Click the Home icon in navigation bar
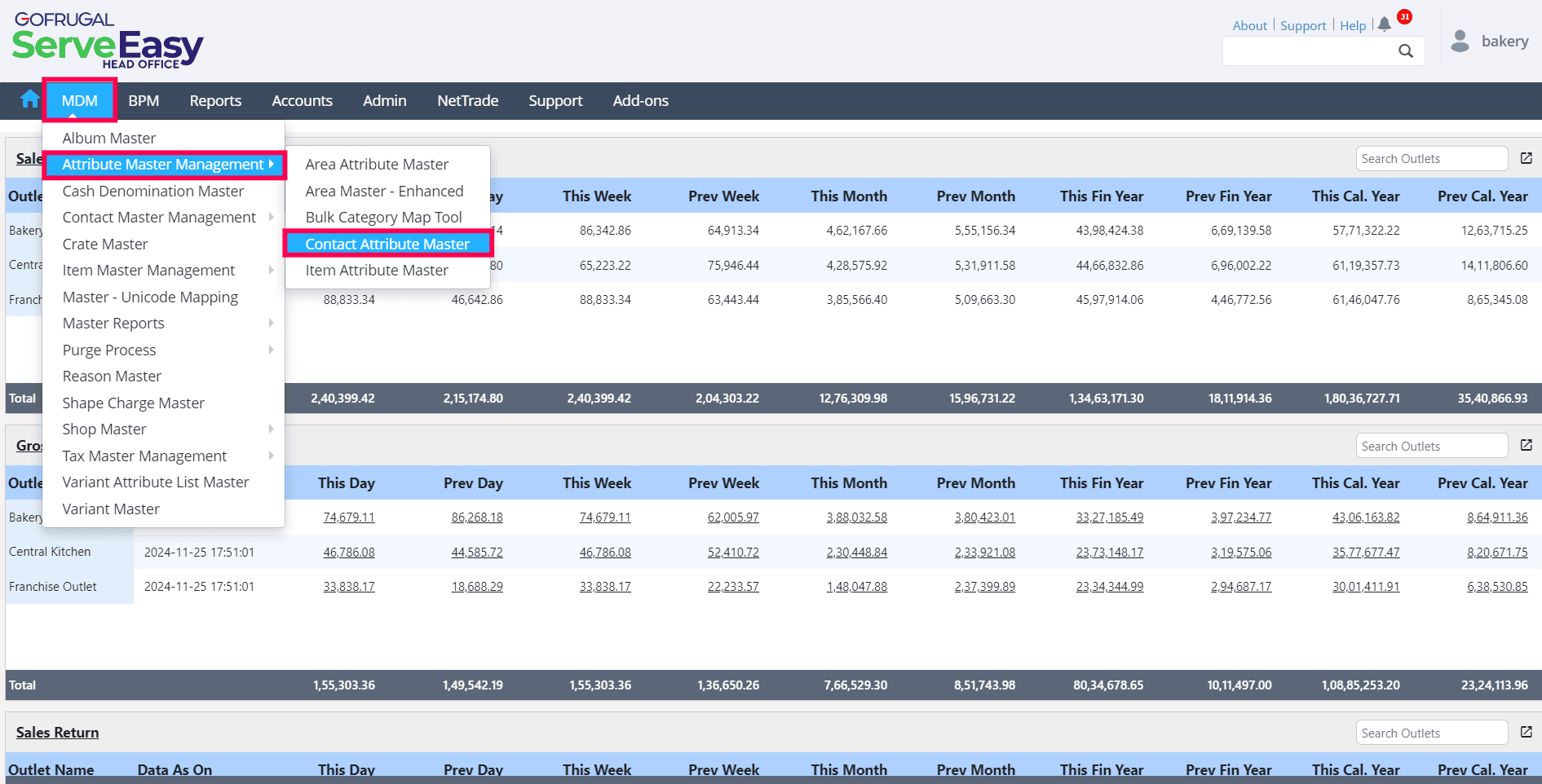The image size is (1542, 784). point(30,100)
